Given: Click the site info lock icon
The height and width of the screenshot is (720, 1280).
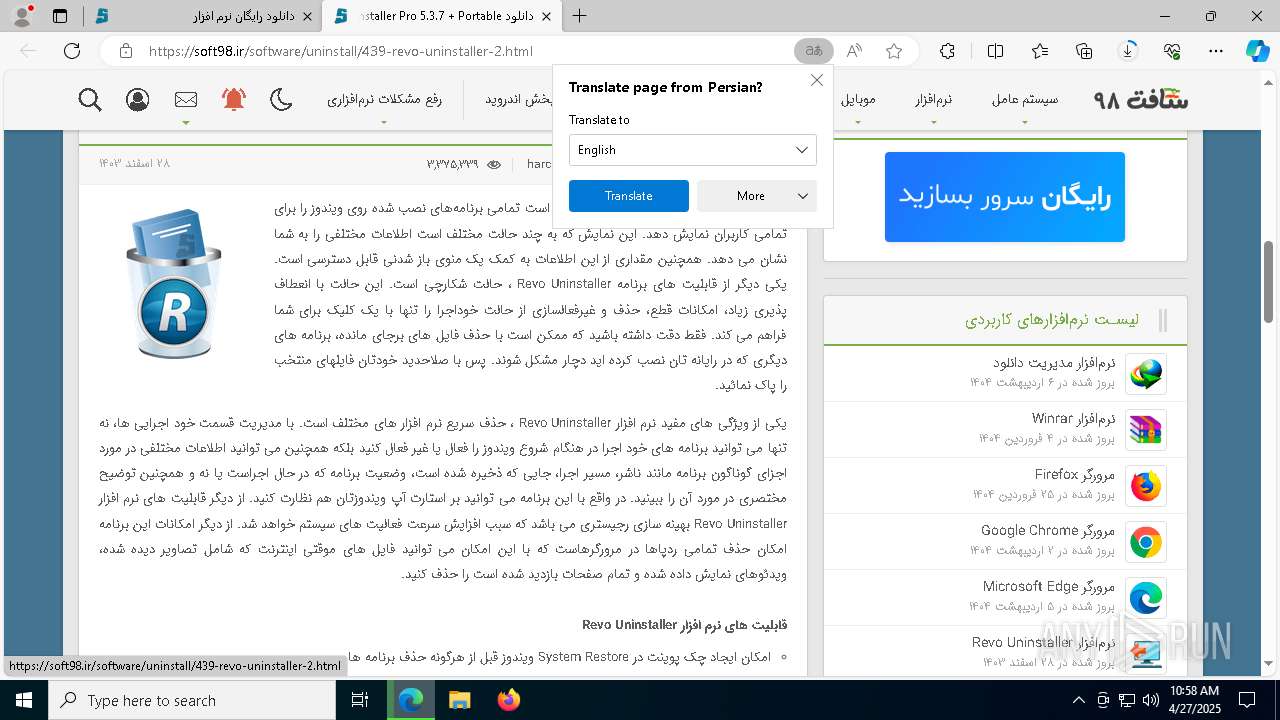Looking at the screenshot, I should point(124,51).
